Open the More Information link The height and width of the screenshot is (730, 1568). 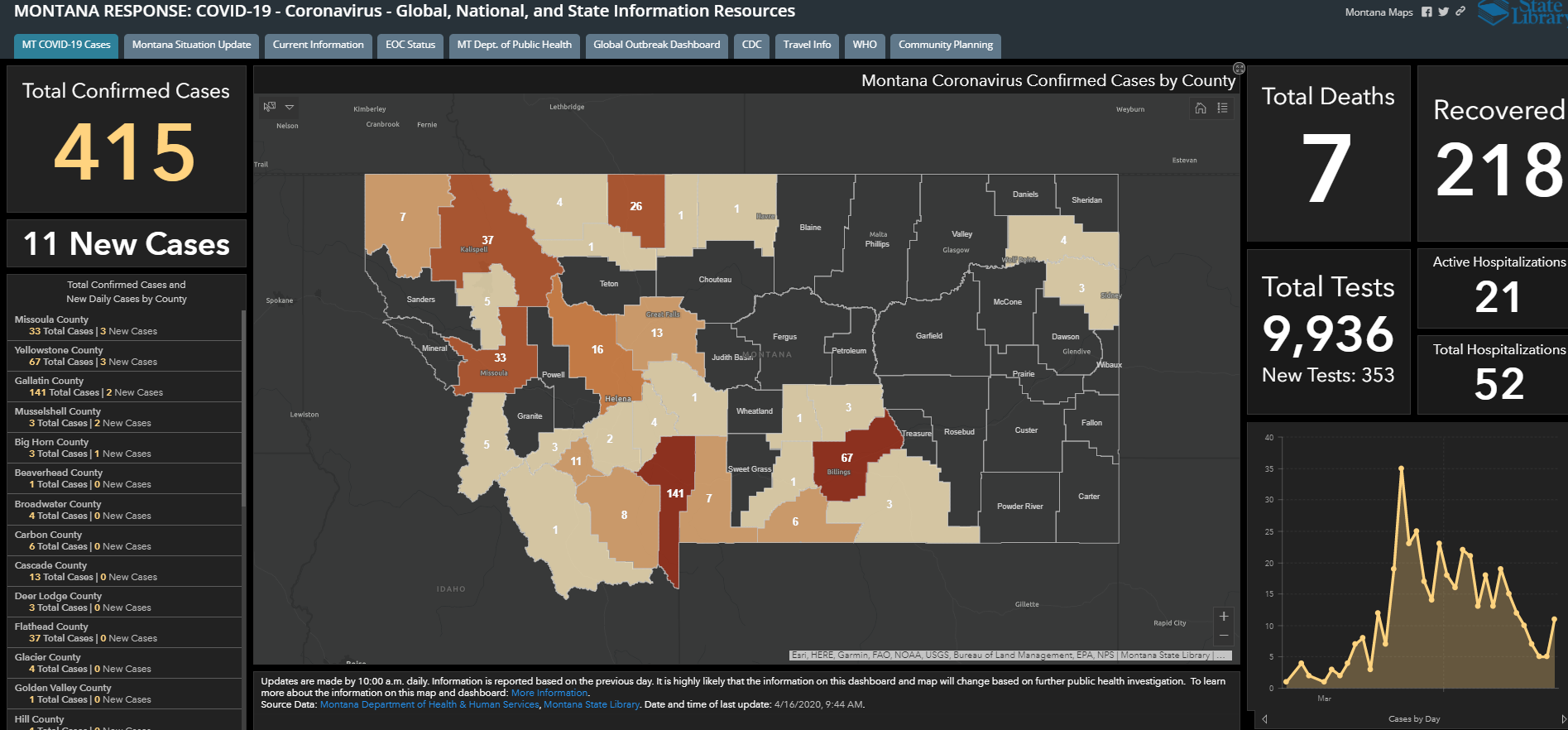point(549,693)
